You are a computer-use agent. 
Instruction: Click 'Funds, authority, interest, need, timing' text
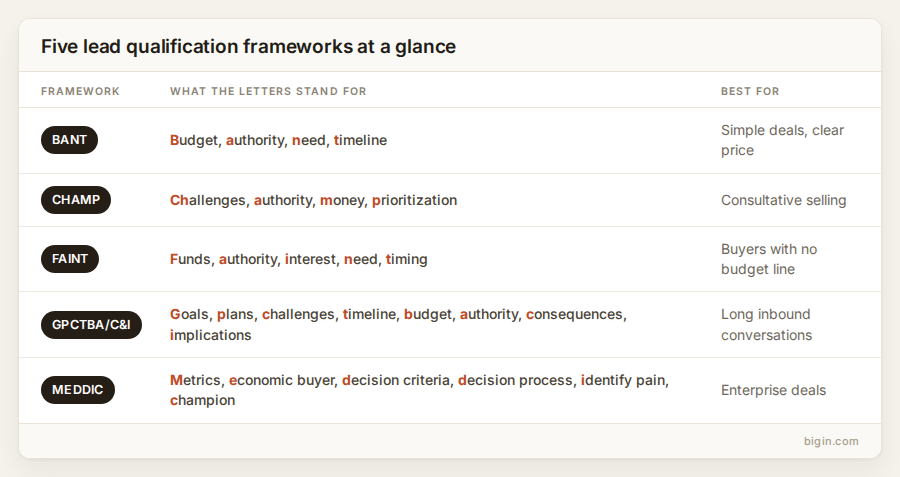tap(298, 259)
